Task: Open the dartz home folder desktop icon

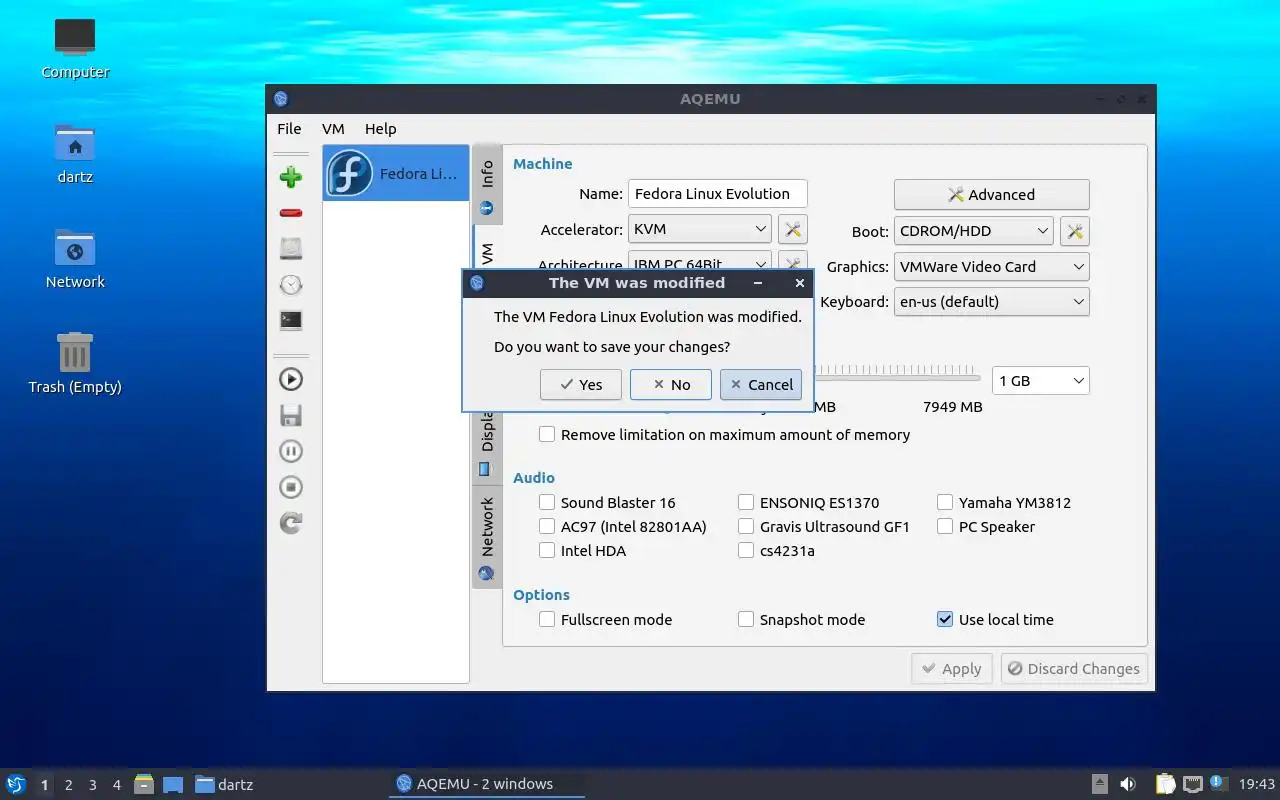Action: pos(75,153)
